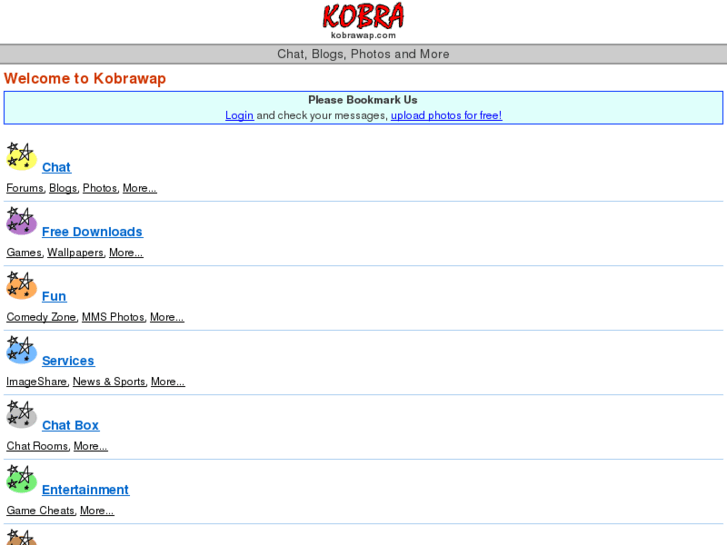
Task: Click the yellow star icon beside Chat
Action: pos(21,156)
